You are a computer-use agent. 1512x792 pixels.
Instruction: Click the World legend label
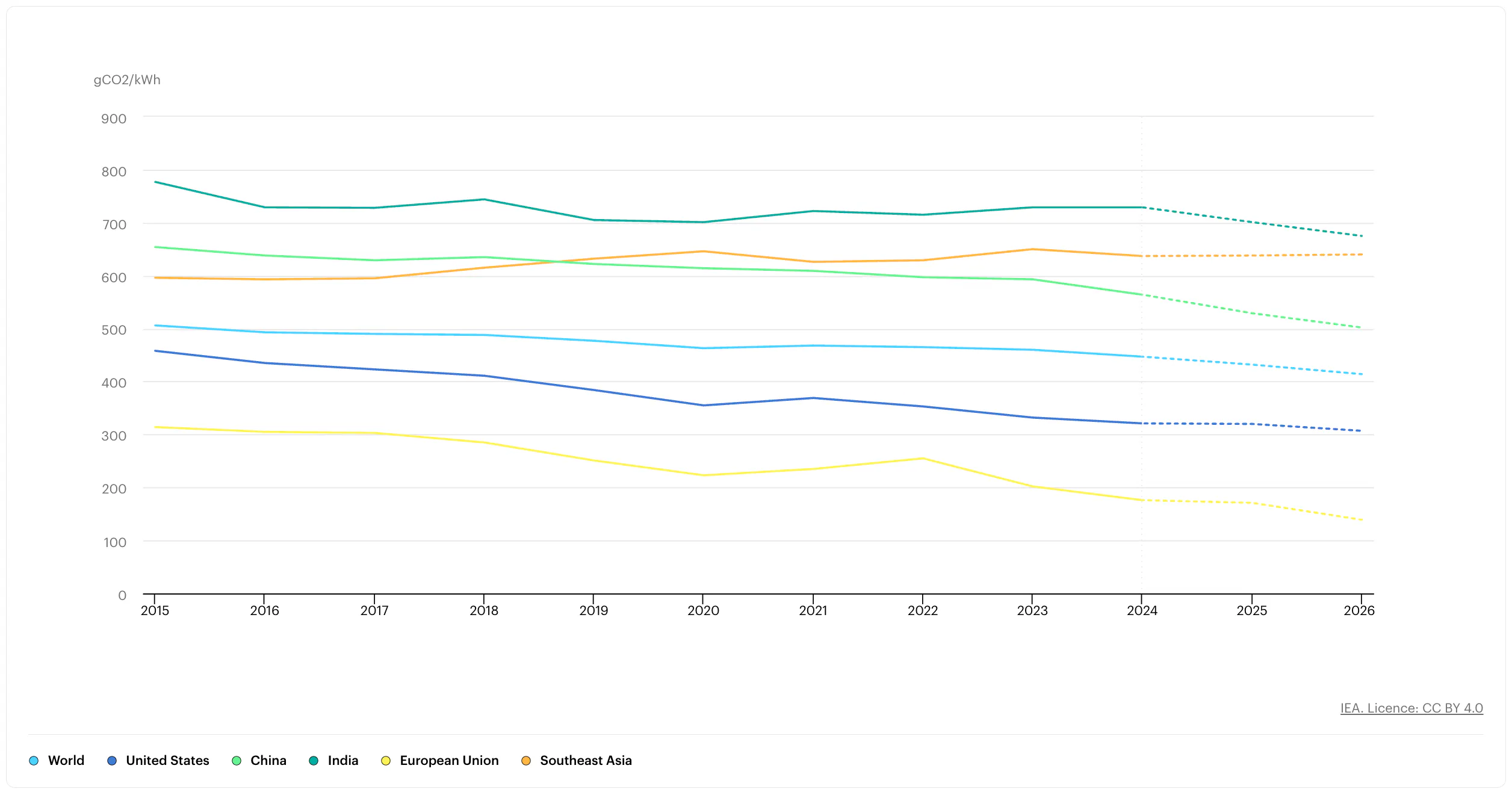coord(66,761)
